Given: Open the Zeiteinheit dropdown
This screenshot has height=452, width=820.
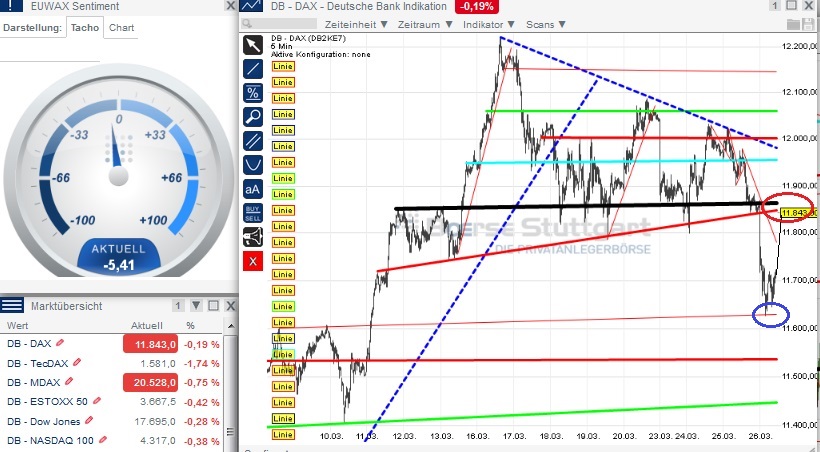Looking at the screenshot, I should pyautogui.click(x=356, y=25).
